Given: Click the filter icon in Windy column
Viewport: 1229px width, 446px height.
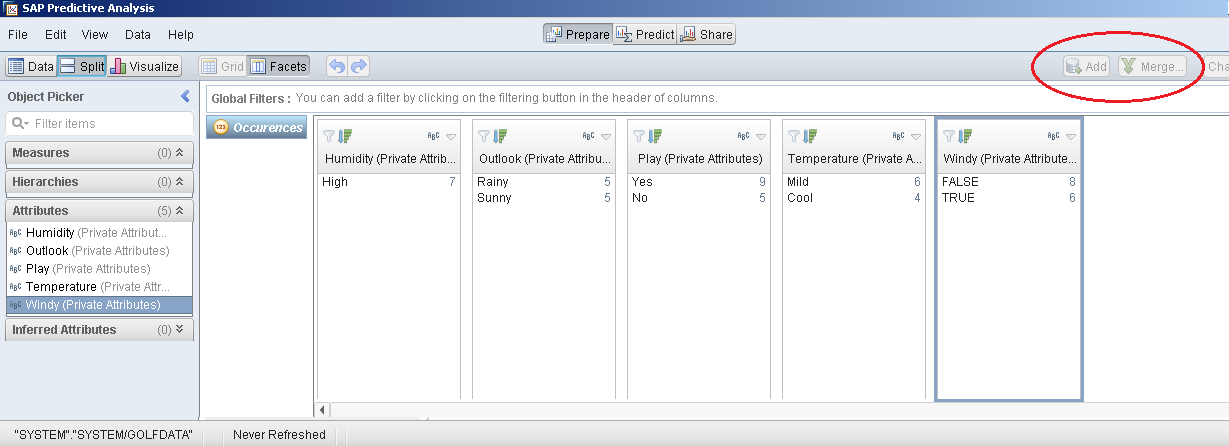Looking at the screenshot, I should (x=949, y=136).
